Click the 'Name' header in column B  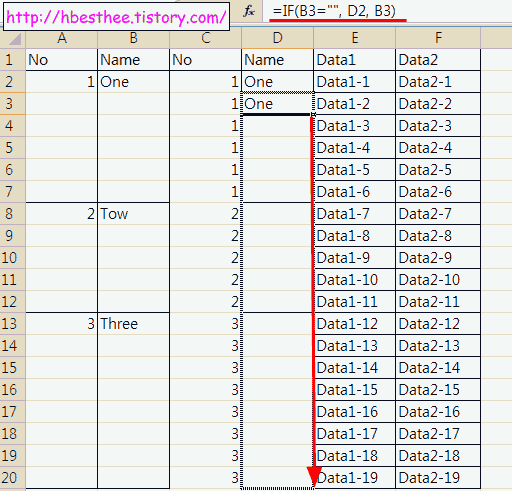tap(134, 60)
